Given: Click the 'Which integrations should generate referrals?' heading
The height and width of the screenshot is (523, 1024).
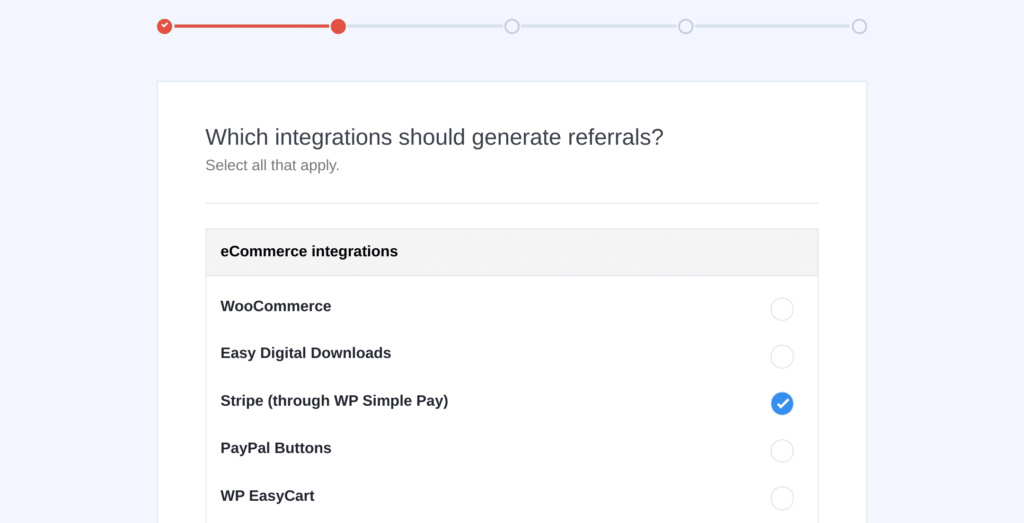Looking at the screenshot, I should coord(434,137).
